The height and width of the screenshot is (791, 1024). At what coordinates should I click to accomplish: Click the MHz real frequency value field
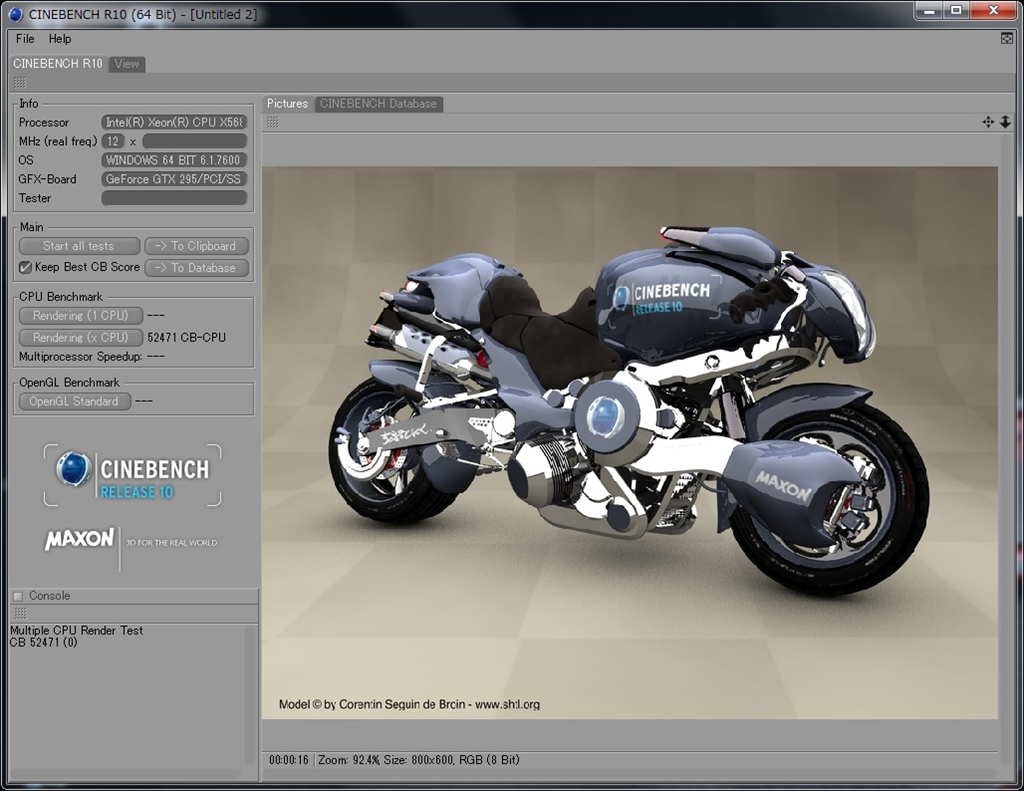(195, 141)
